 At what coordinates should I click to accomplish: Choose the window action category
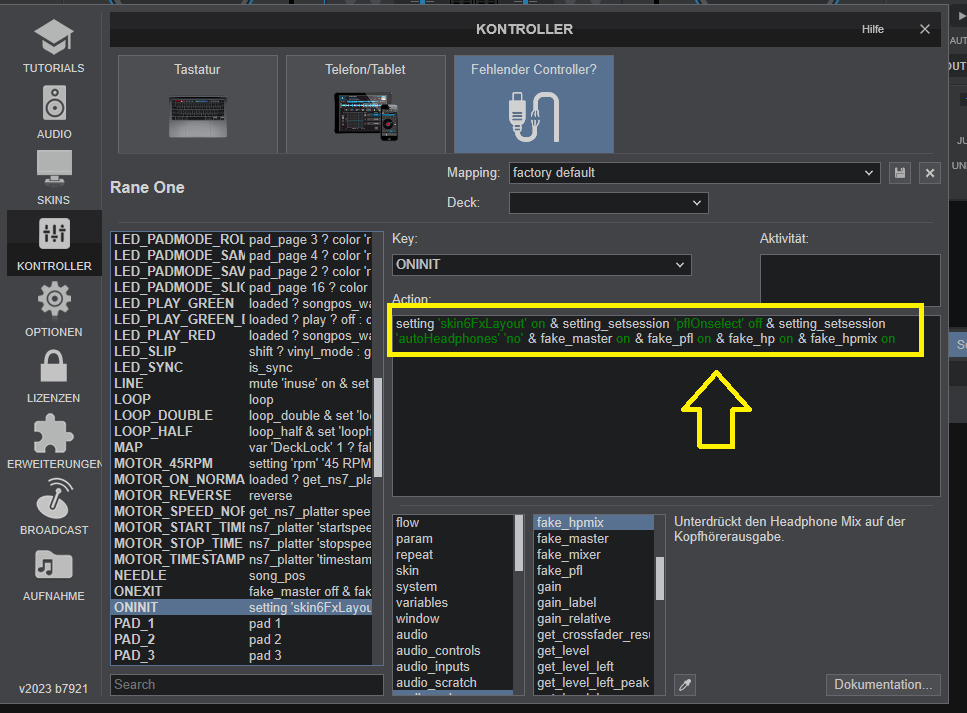(453, 619)
